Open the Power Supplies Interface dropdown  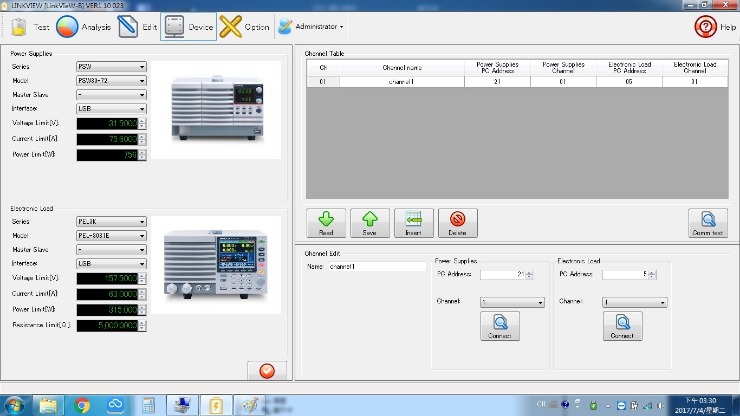click(x=111, y=108)
